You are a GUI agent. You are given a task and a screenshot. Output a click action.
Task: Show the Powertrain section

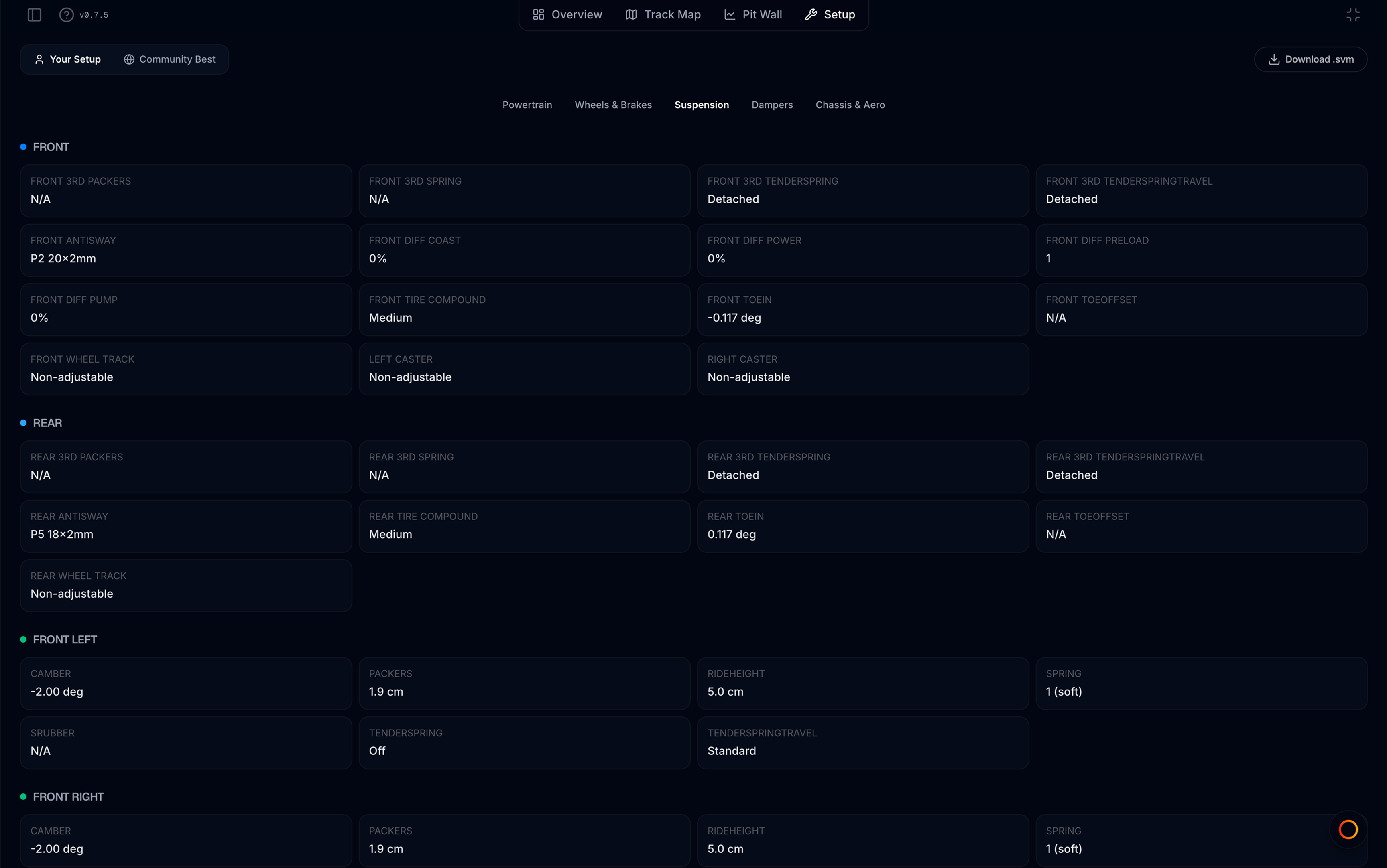(x=527, y=105)
